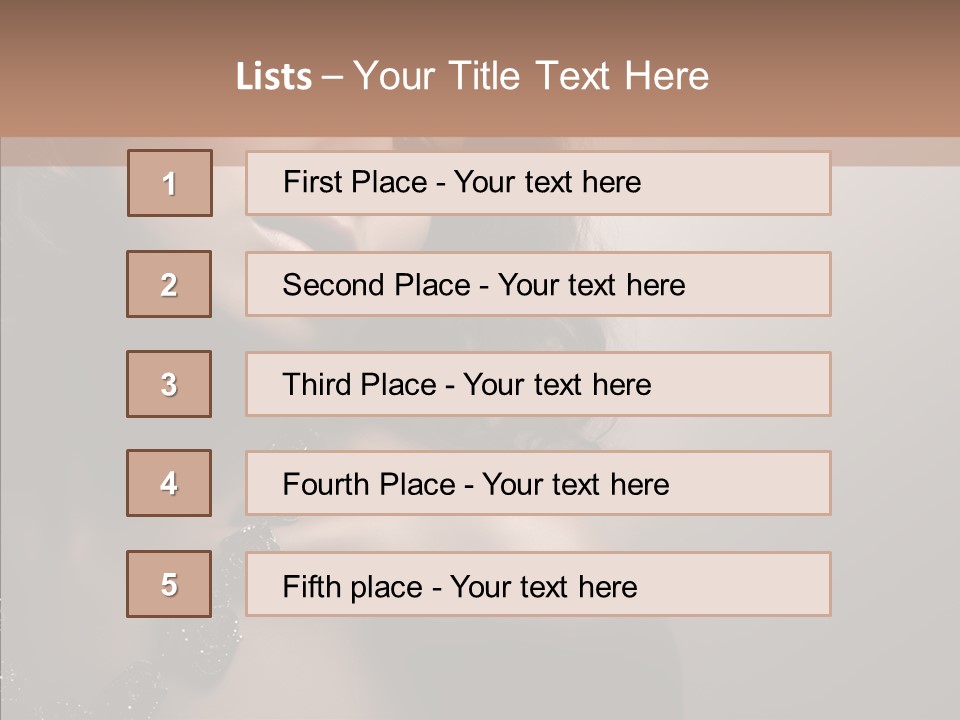Place cursor on "Fourth Place" text
960x720 pixels.
tap(369, 485)
